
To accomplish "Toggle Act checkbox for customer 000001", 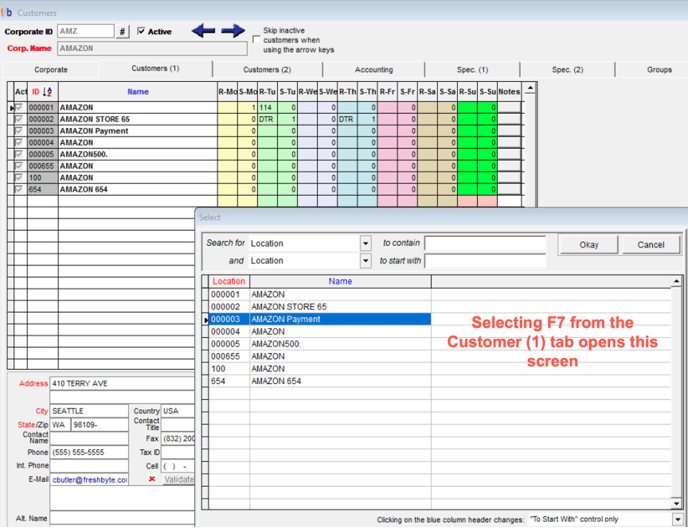I will pos(19,107).
